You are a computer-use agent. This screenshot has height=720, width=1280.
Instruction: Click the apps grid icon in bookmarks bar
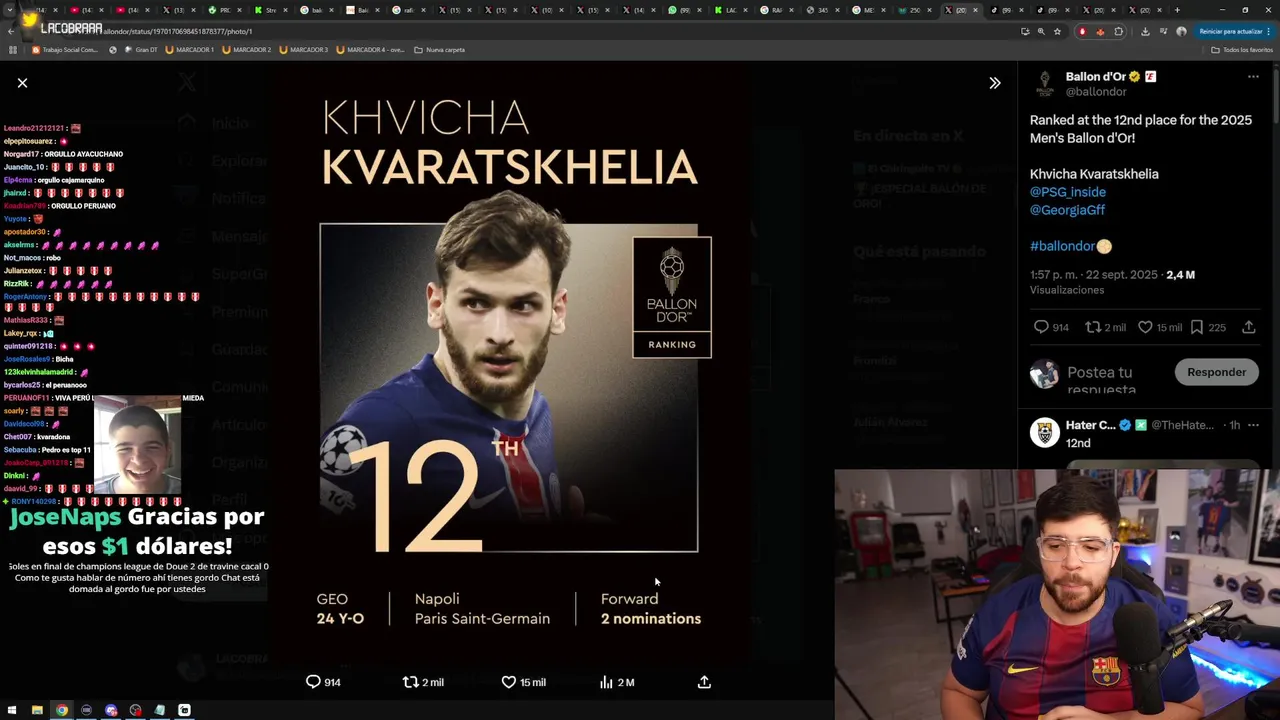click(13, 49)
